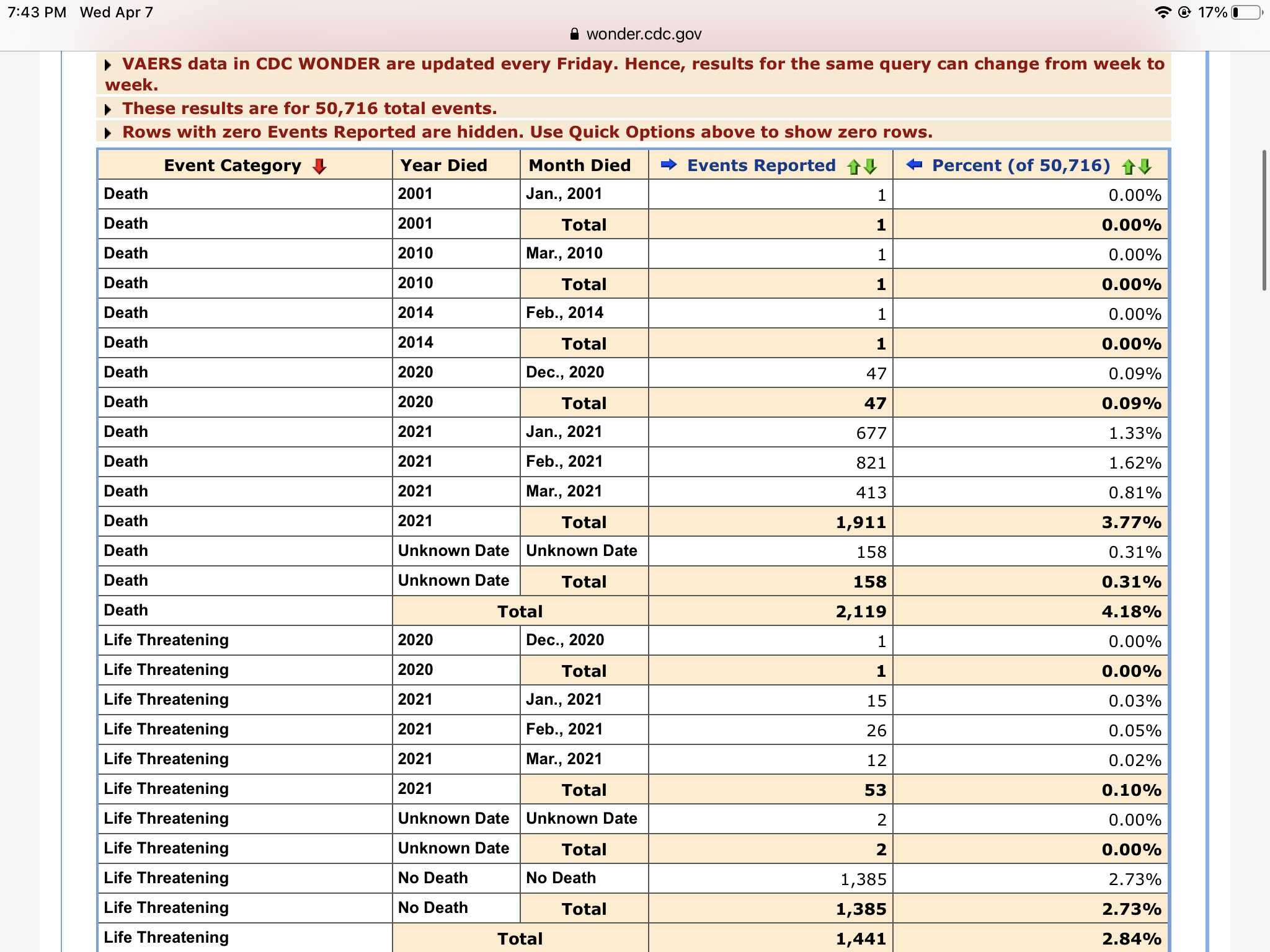Click the Event Category column header

point(245,165)
